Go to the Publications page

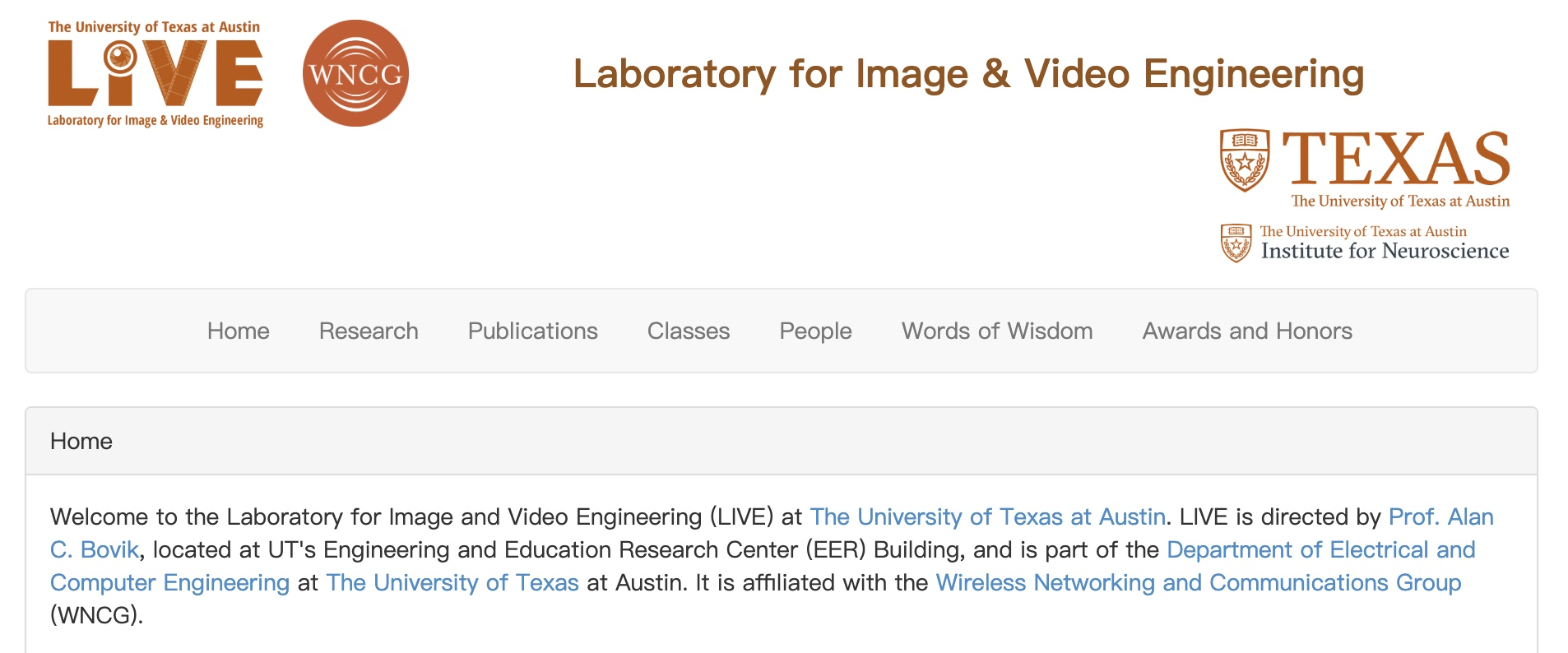click(x=533, y=331)
